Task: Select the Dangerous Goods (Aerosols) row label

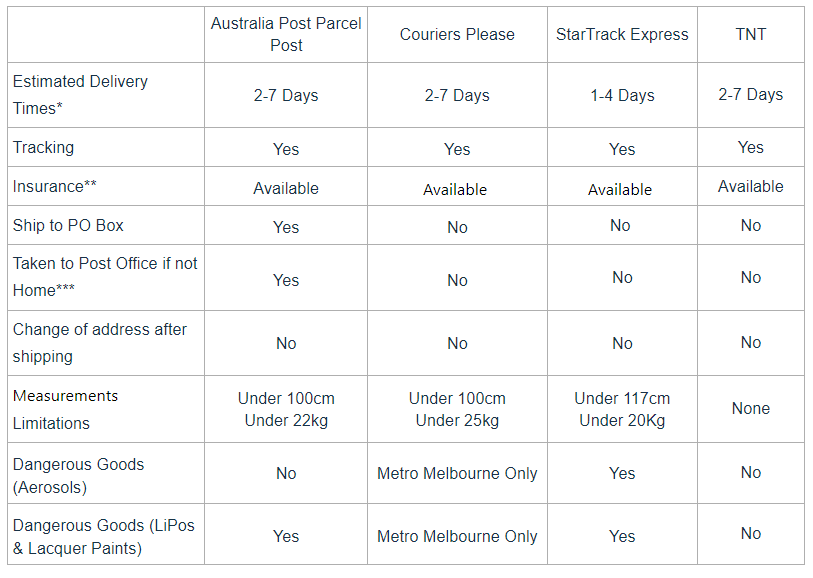Action: [78, 475]
